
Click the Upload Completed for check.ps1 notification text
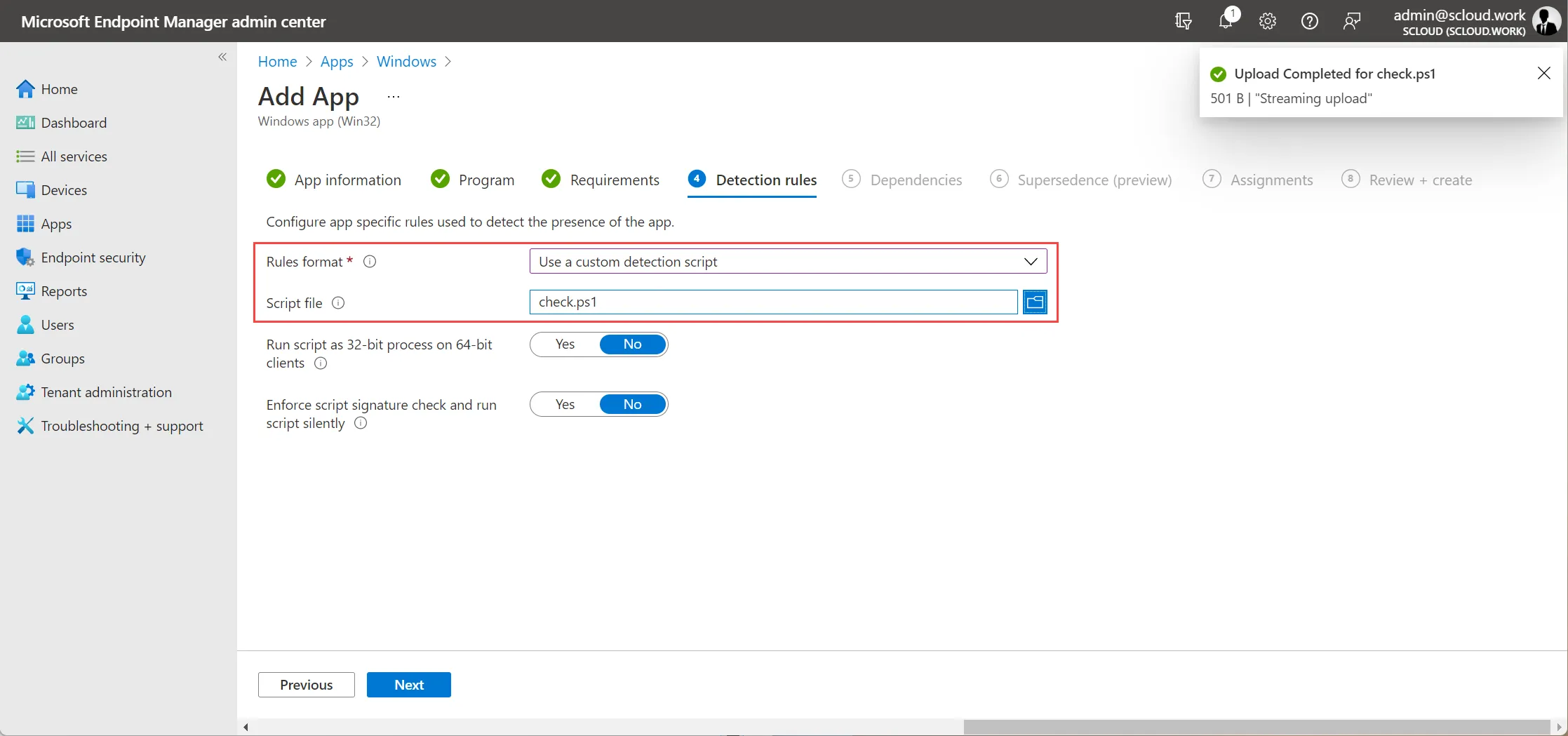click(1335, 74)
